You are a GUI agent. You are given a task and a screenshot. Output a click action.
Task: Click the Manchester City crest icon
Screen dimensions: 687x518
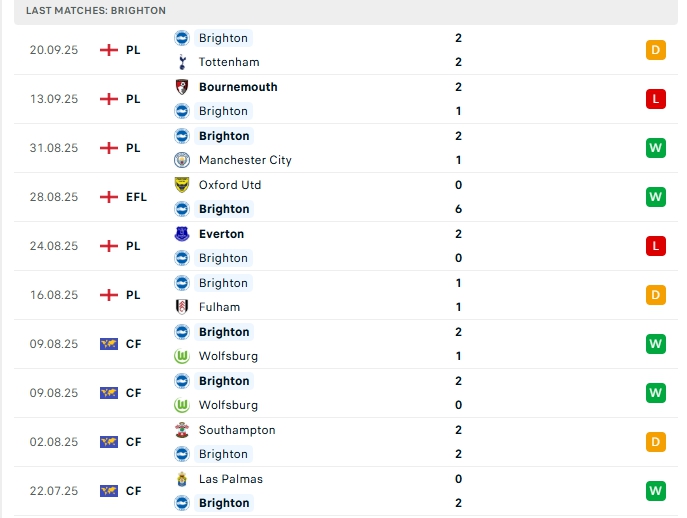(x=182, y=160)
